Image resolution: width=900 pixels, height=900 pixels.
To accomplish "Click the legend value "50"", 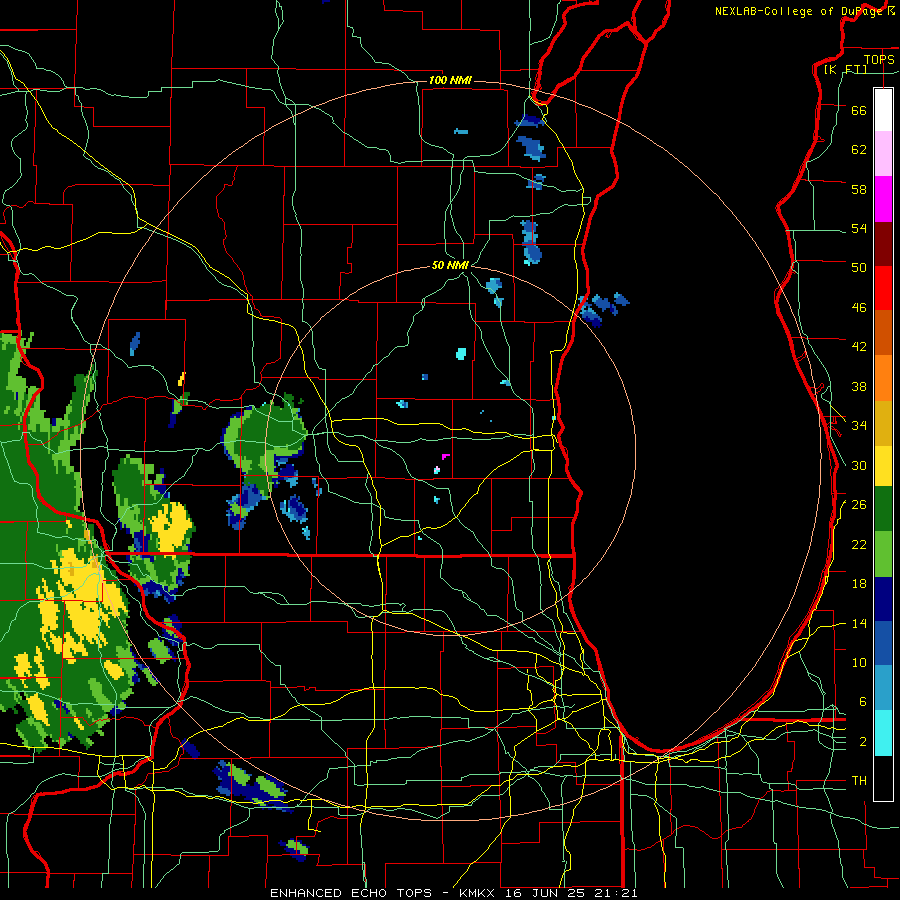I will 859,268.
